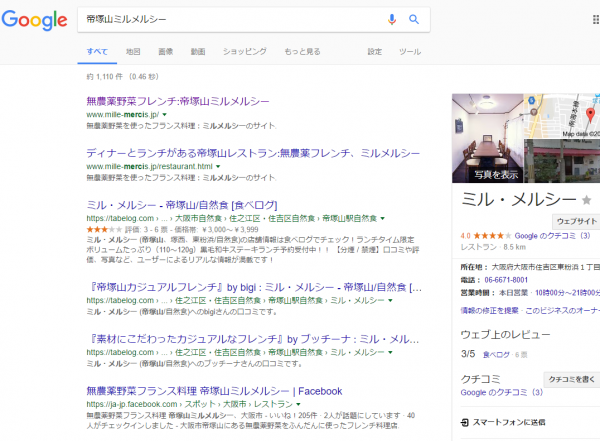600x441 pixels.
Task: Open 『素材にこだわったカジュアルなフレンチ』by ブッチーナ result
Action: (x=253, y=339)
